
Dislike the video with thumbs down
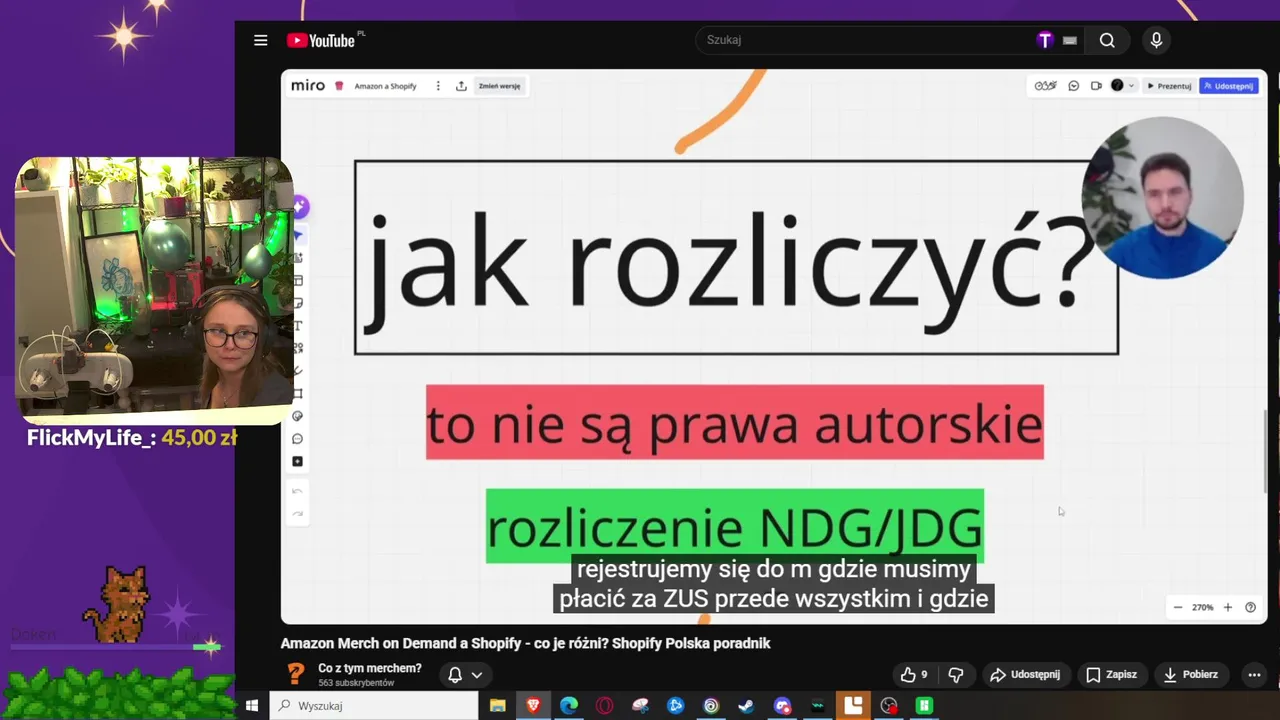coord(956,675)
